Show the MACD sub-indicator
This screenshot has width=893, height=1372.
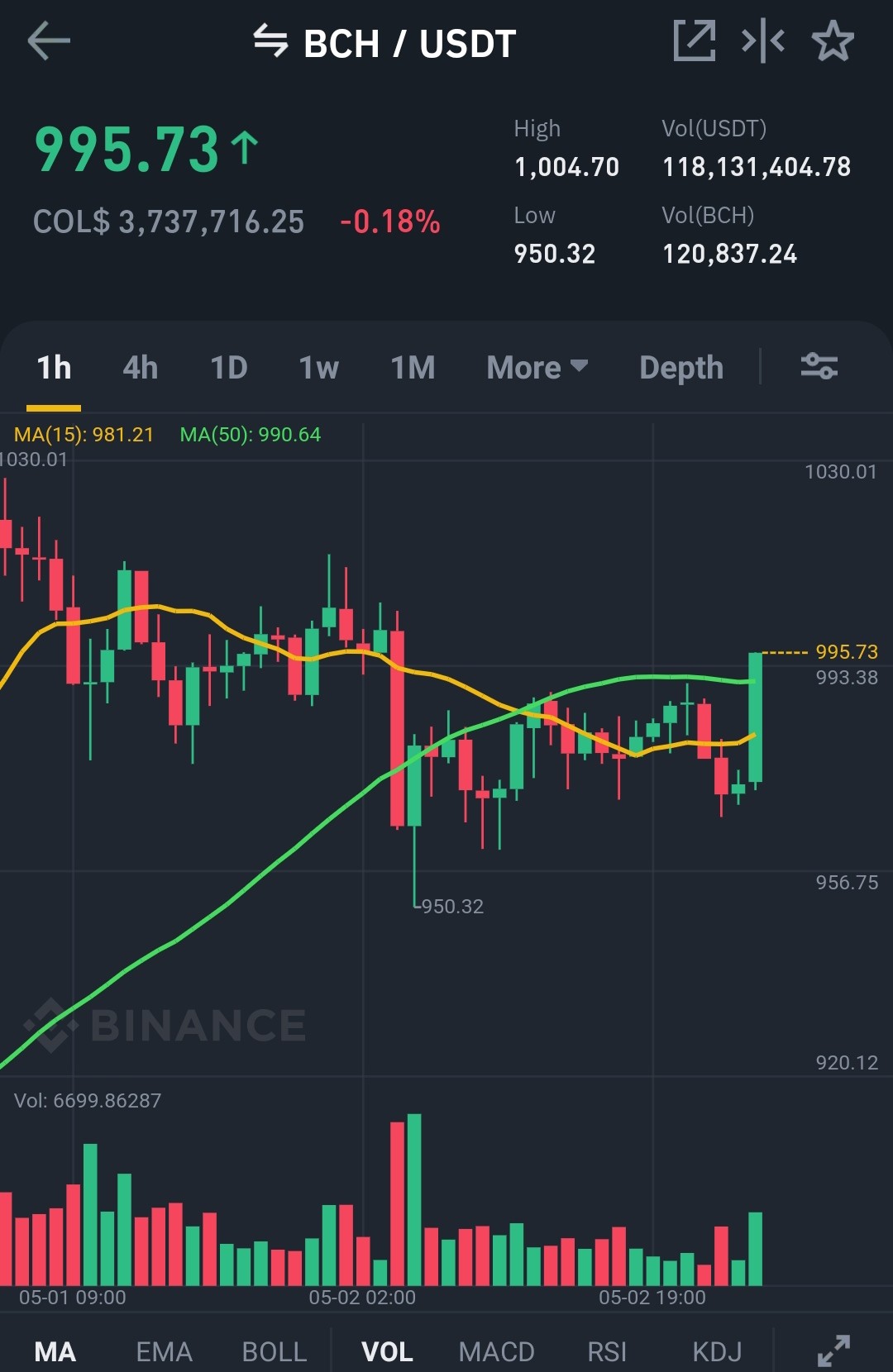point(497,1351)
